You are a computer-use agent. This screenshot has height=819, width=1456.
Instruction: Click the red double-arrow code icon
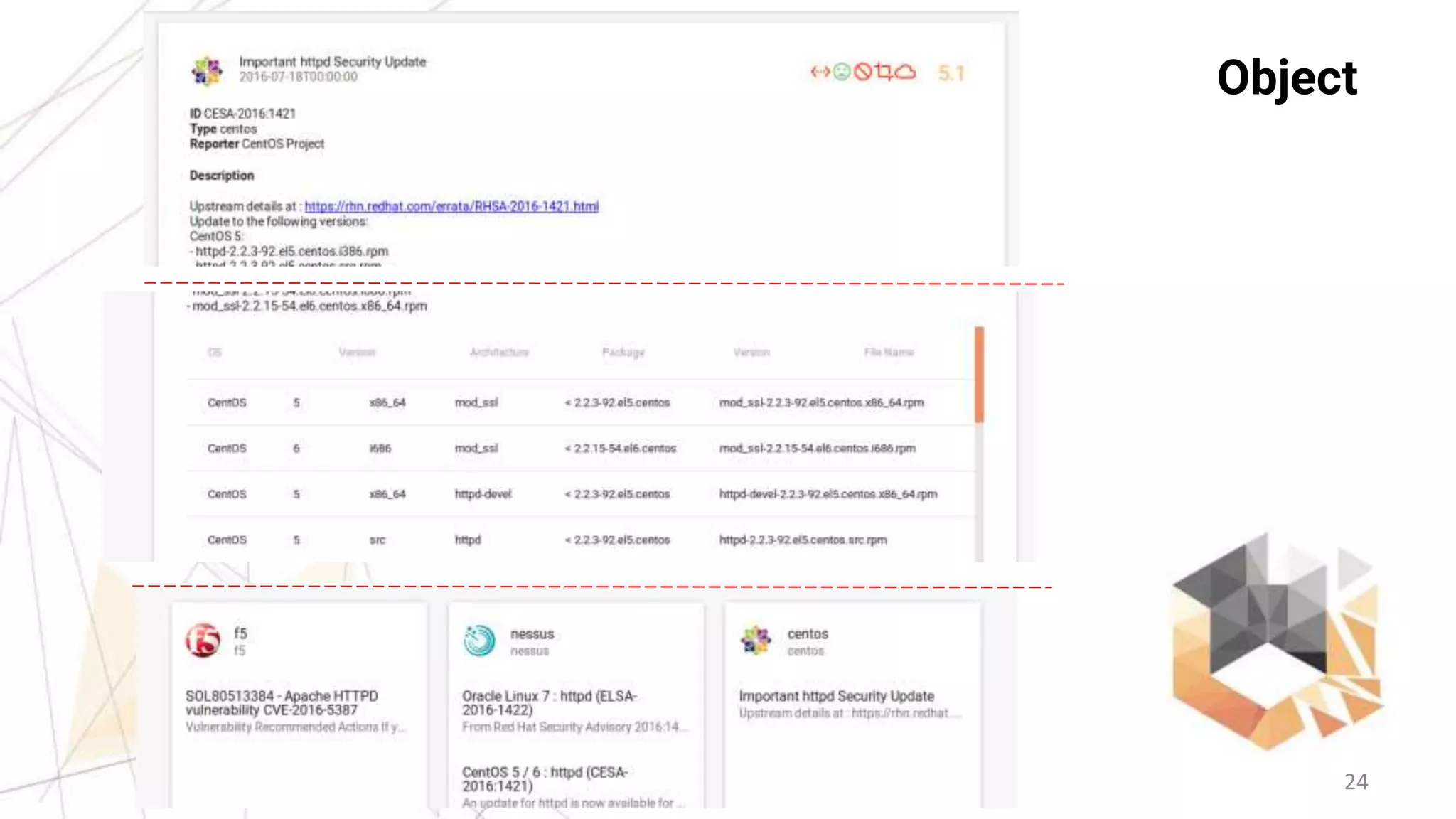(820, 72)
